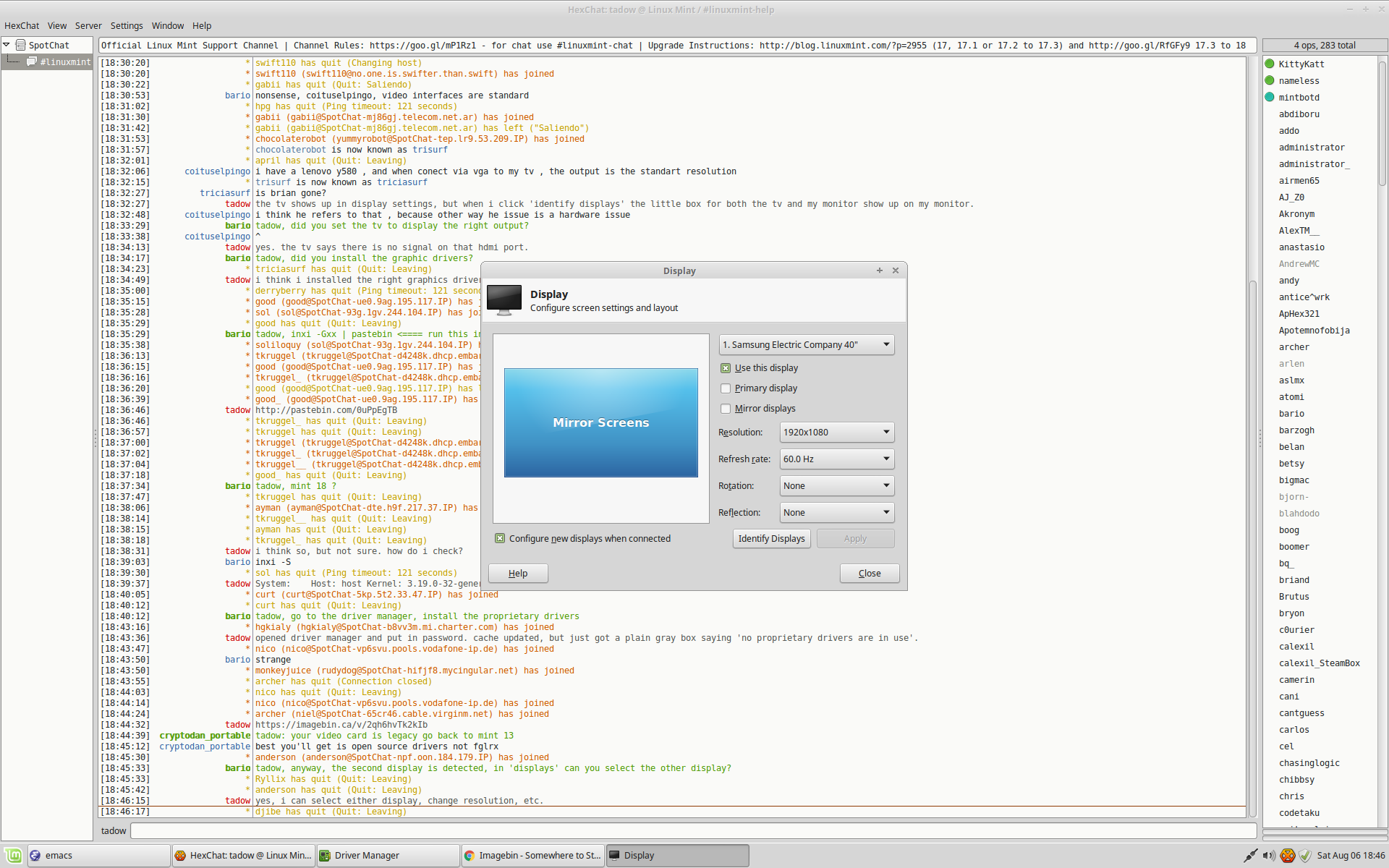Open the Reflection dropdown
The image size is (1389, 868).
837,513
